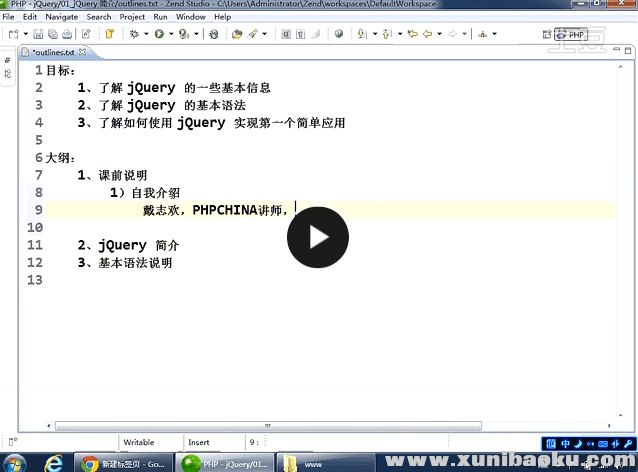Expand the New file dropdown arrow

point(23,33)
